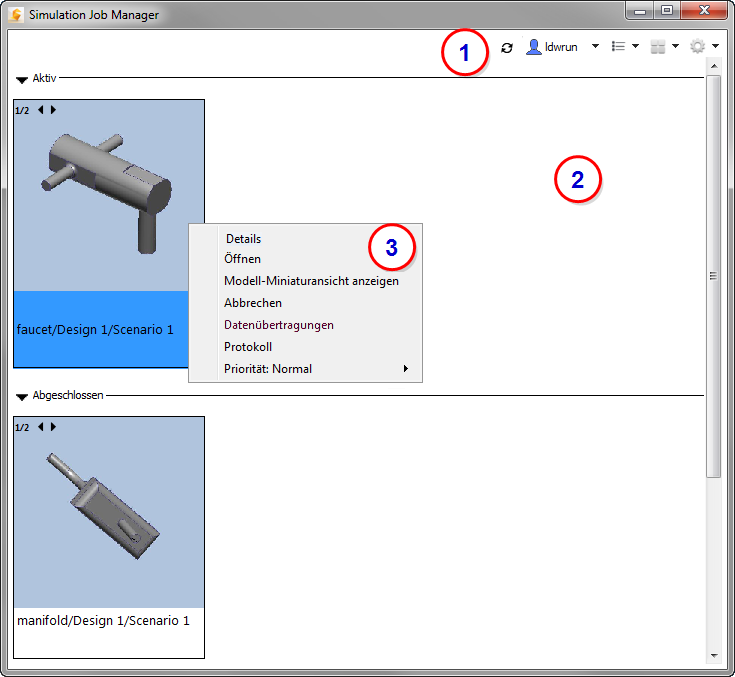735x677 pixels.
Task: Click the refresh jobs icon
Action: click(x=507, y=47)
